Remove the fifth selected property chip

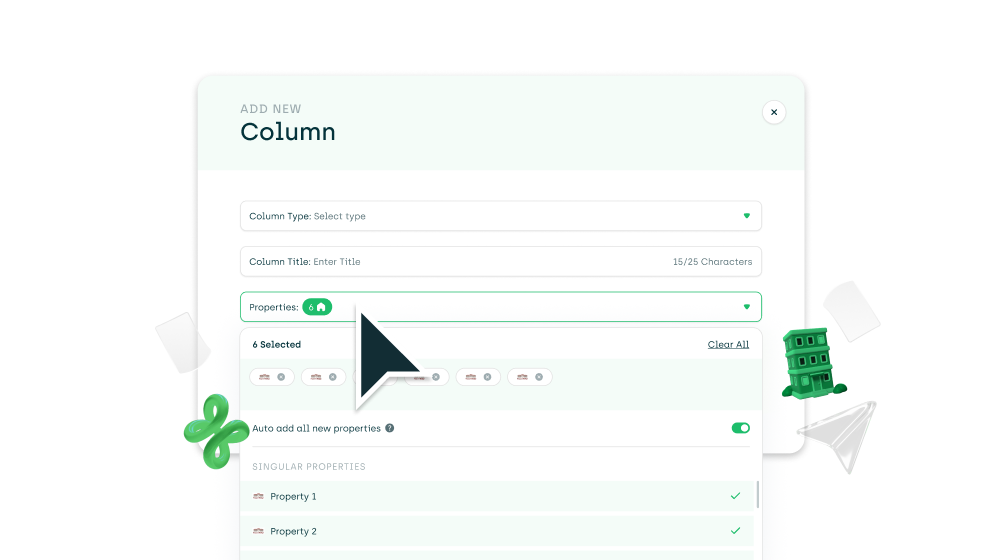pyautogui.click(x=487, y=377)
